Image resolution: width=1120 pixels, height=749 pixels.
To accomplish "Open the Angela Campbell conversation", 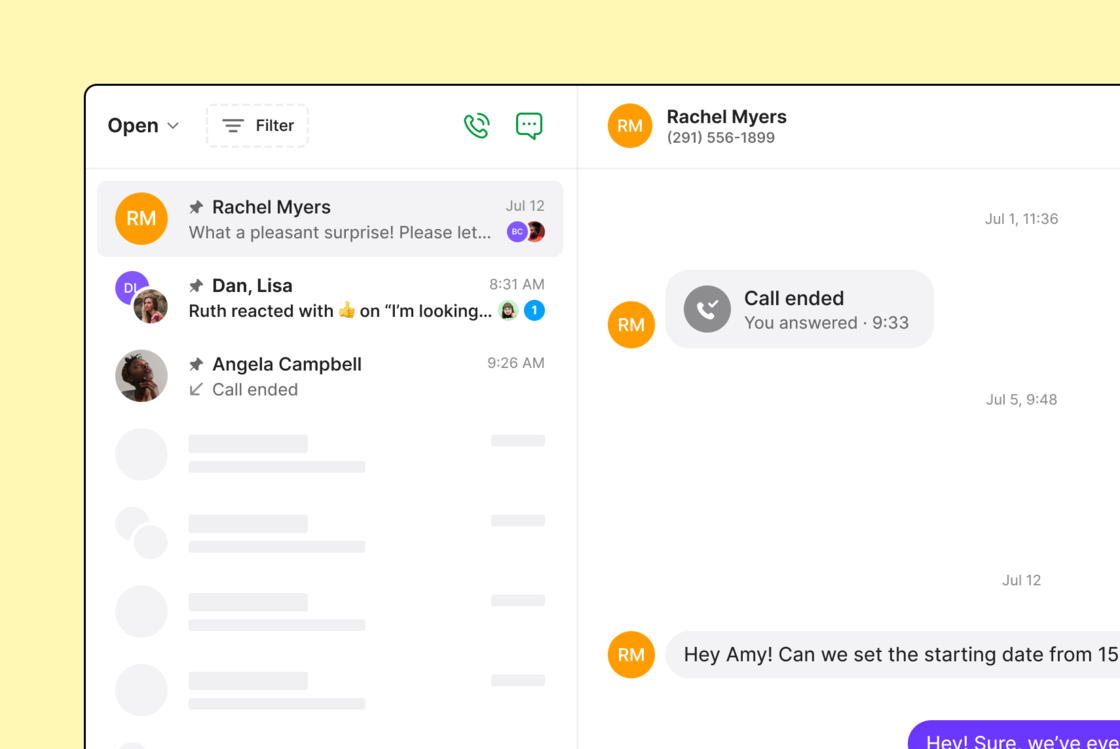I will (330, 376).
